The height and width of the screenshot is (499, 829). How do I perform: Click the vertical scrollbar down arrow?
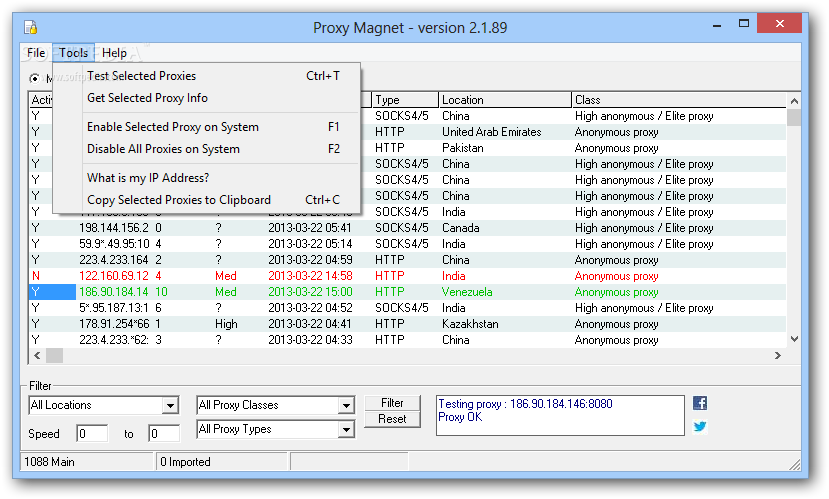coord(794,339)
